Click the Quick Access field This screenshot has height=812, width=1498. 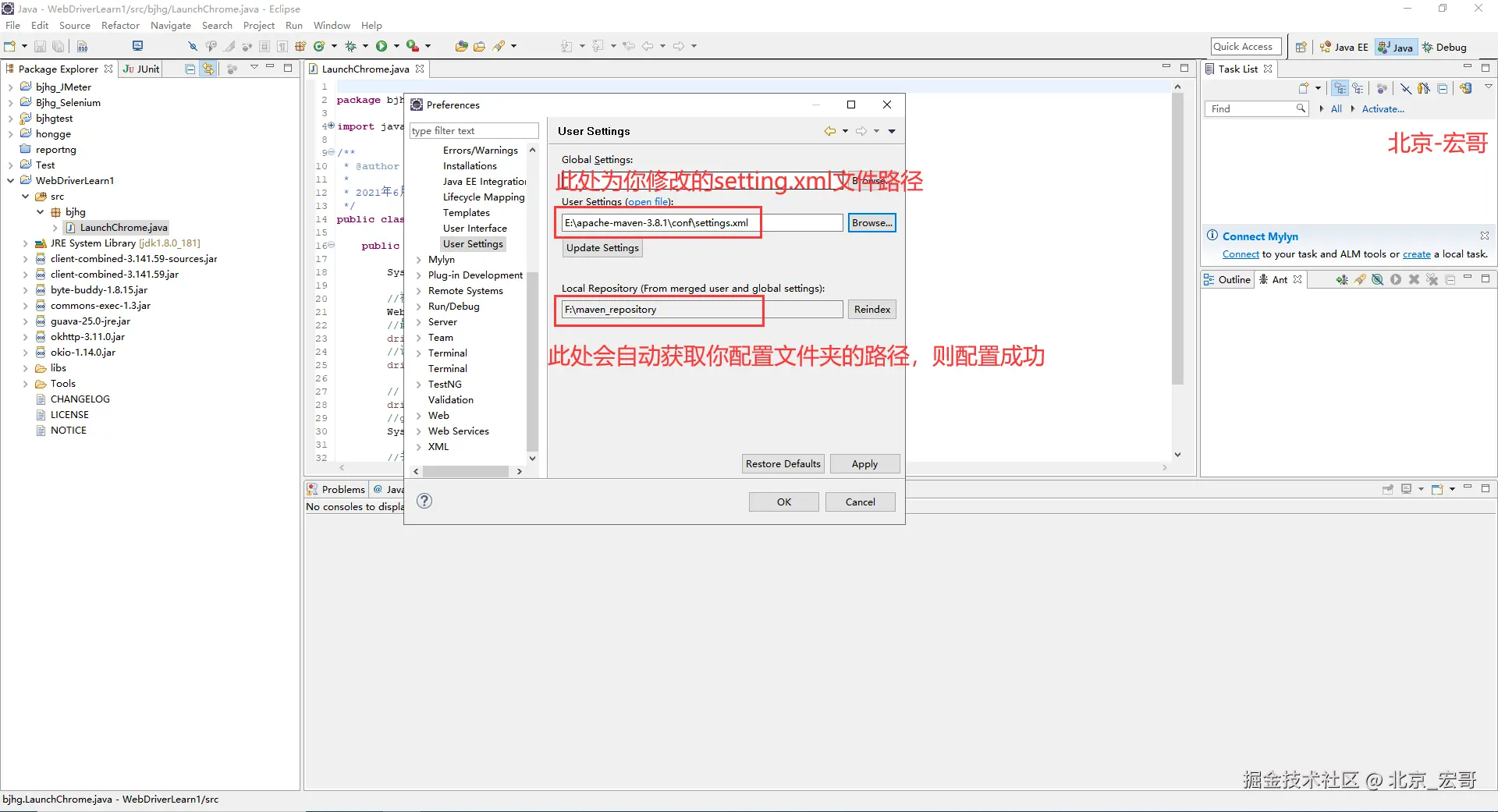pos(1246,47)
